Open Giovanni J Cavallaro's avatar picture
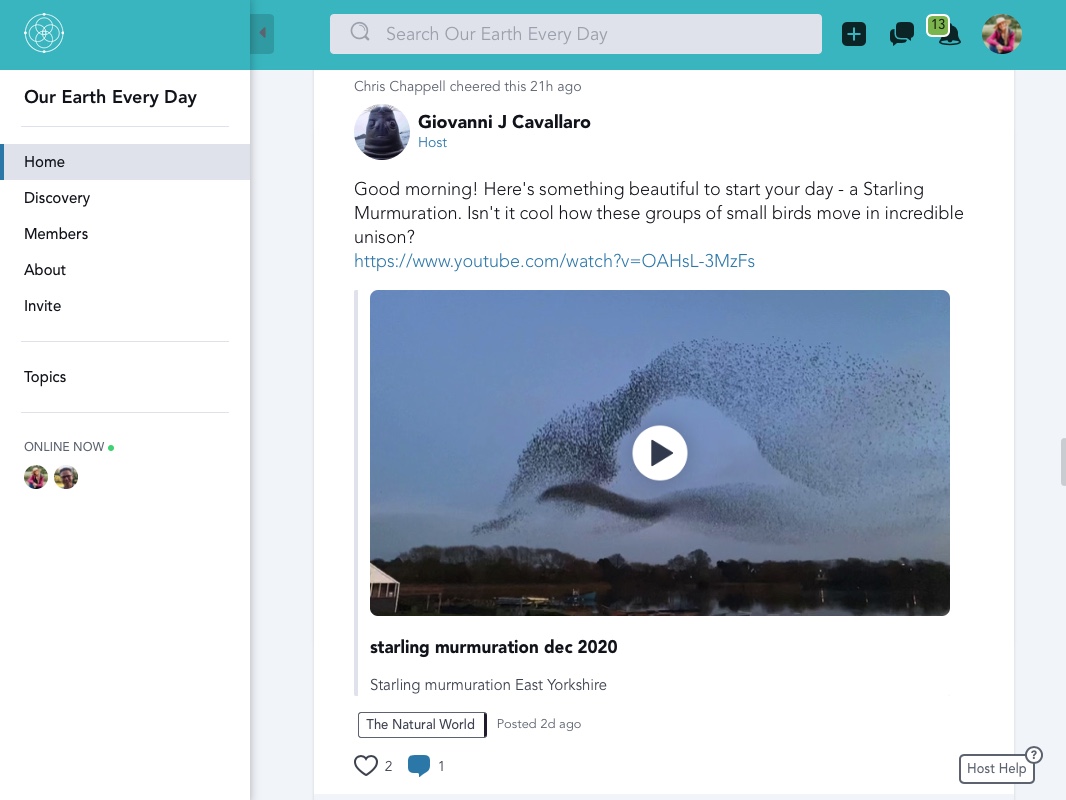Viewport: 1066px width, 800px height. pyautogui.click(x=382, y=132)
